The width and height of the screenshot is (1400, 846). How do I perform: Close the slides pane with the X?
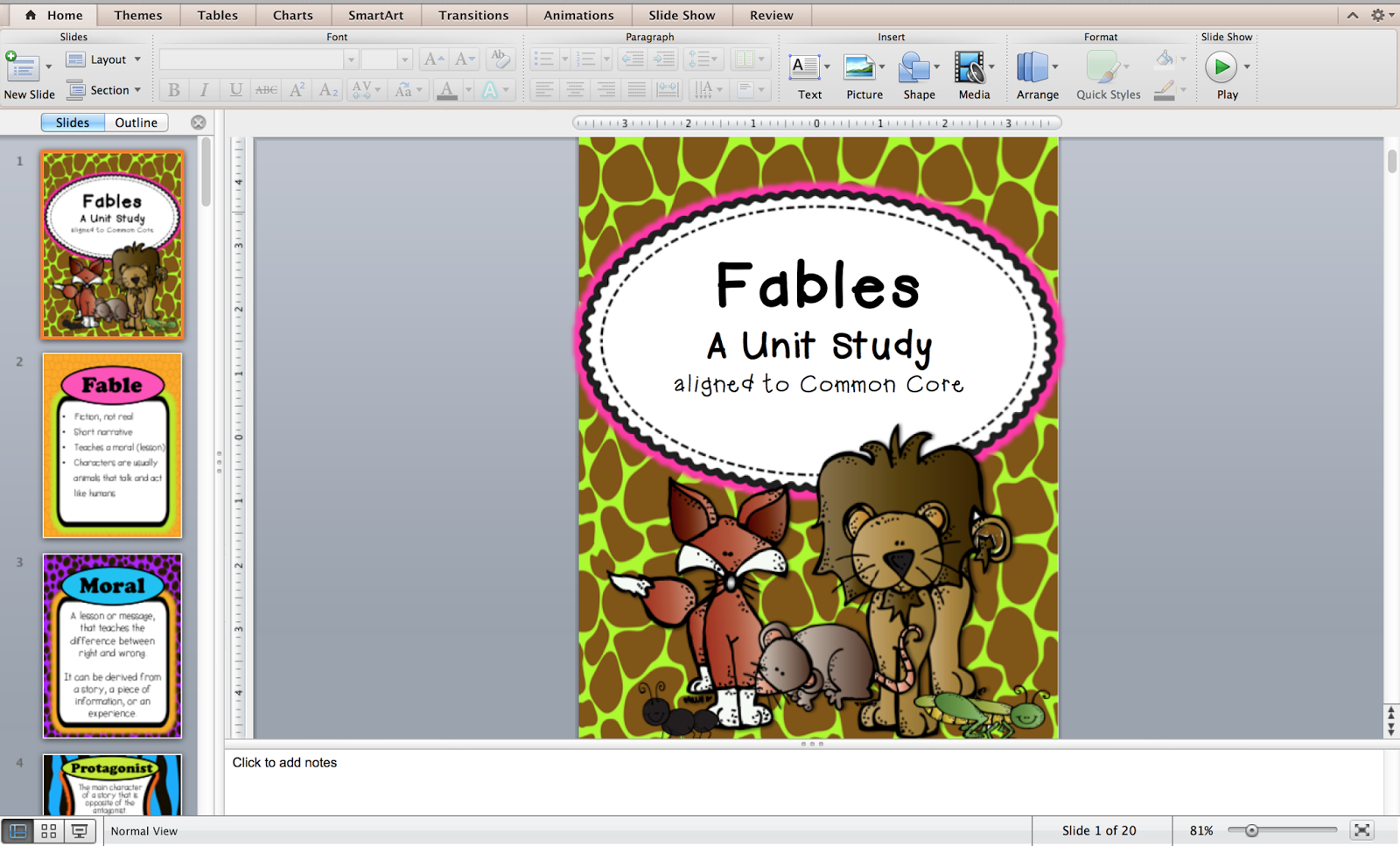(199, 122)
